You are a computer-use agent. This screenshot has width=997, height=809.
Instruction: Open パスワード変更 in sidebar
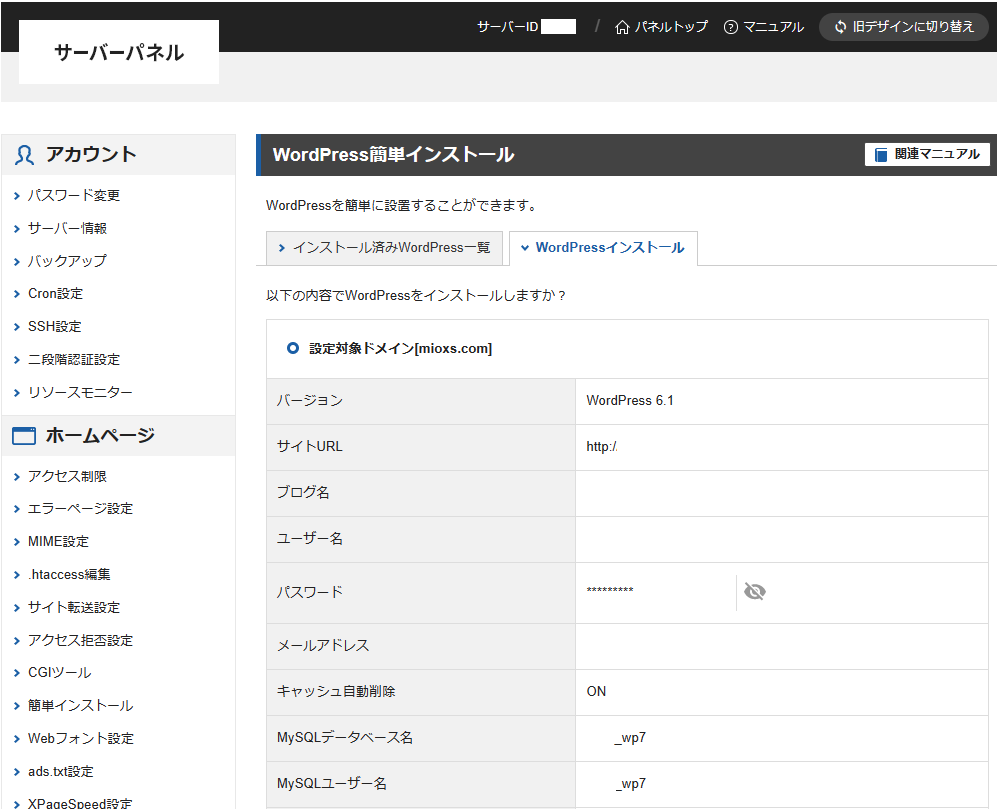pos(74,195)
